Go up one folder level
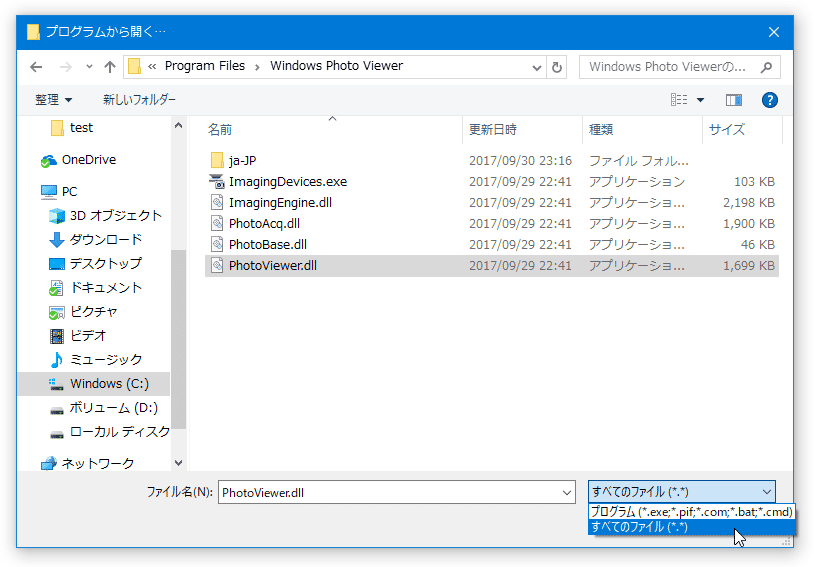The height and width of the screenshot is (567, 814). click(x=110, y=67)
